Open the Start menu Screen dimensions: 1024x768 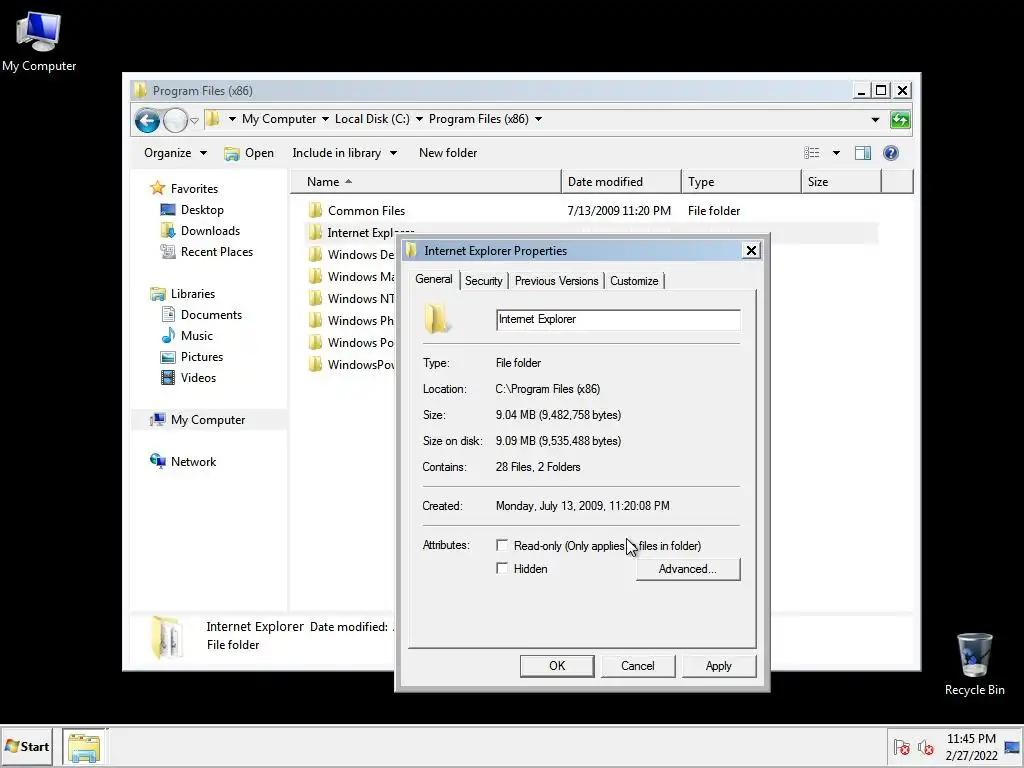click(27, 746)
